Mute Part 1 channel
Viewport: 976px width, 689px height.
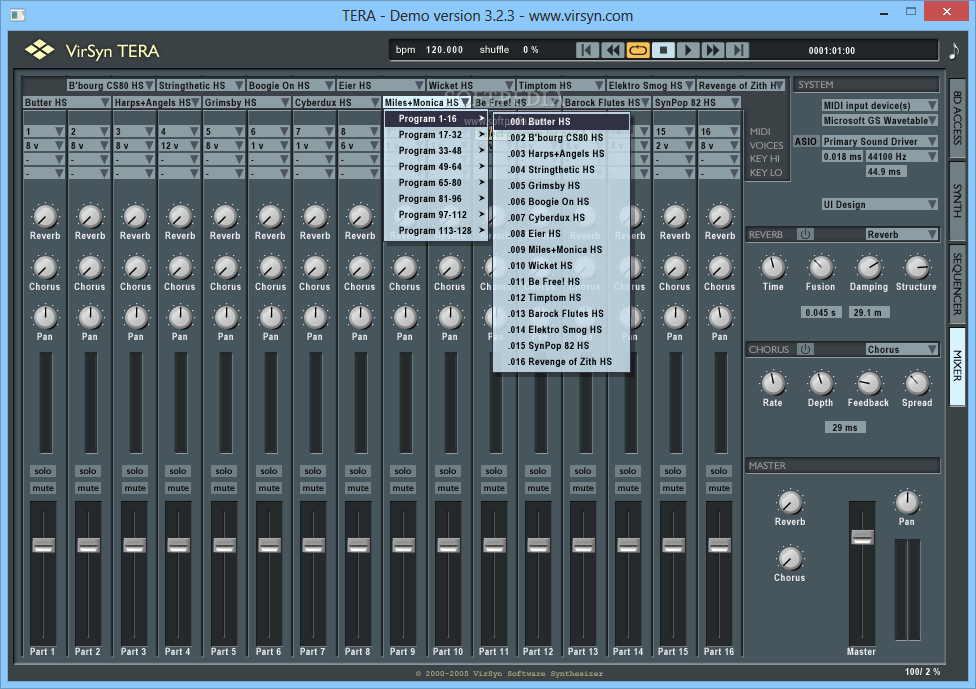pyautogui.click(x=43, y=488)
